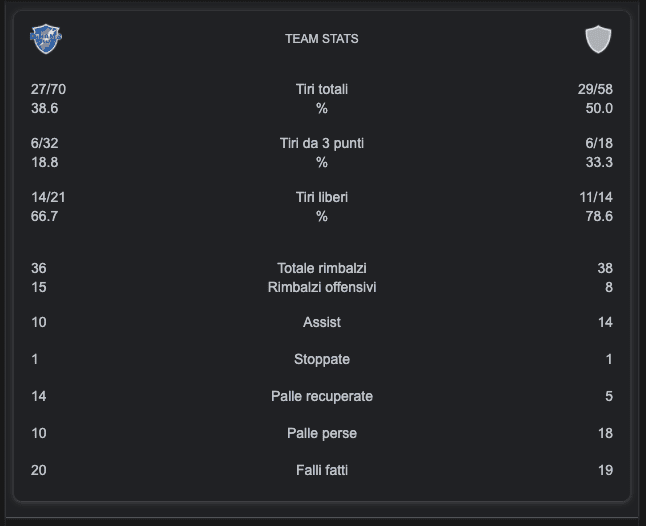Click the 29/58 away total shots value
The width and height of the screenshot is (646, 526).
595,89
